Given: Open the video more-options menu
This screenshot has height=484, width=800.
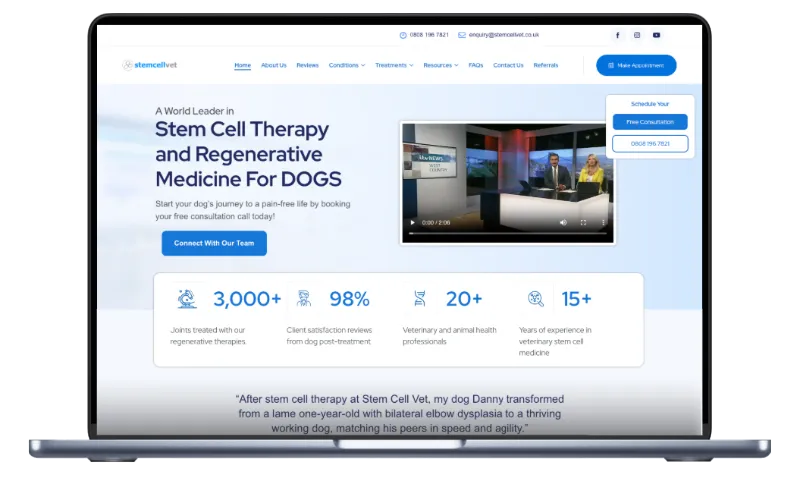Looking at the screenshot, I should [603, 222].
